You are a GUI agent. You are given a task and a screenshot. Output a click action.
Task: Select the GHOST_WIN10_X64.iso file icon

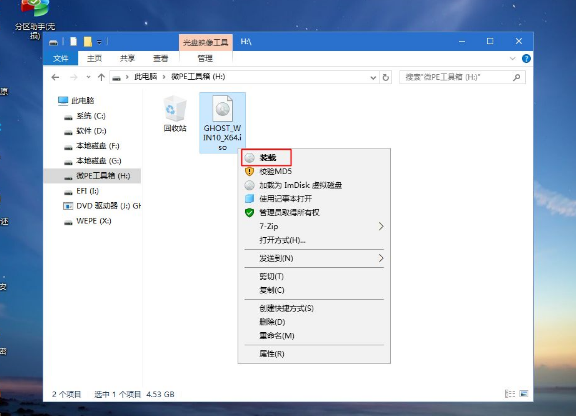coord(222,123)
